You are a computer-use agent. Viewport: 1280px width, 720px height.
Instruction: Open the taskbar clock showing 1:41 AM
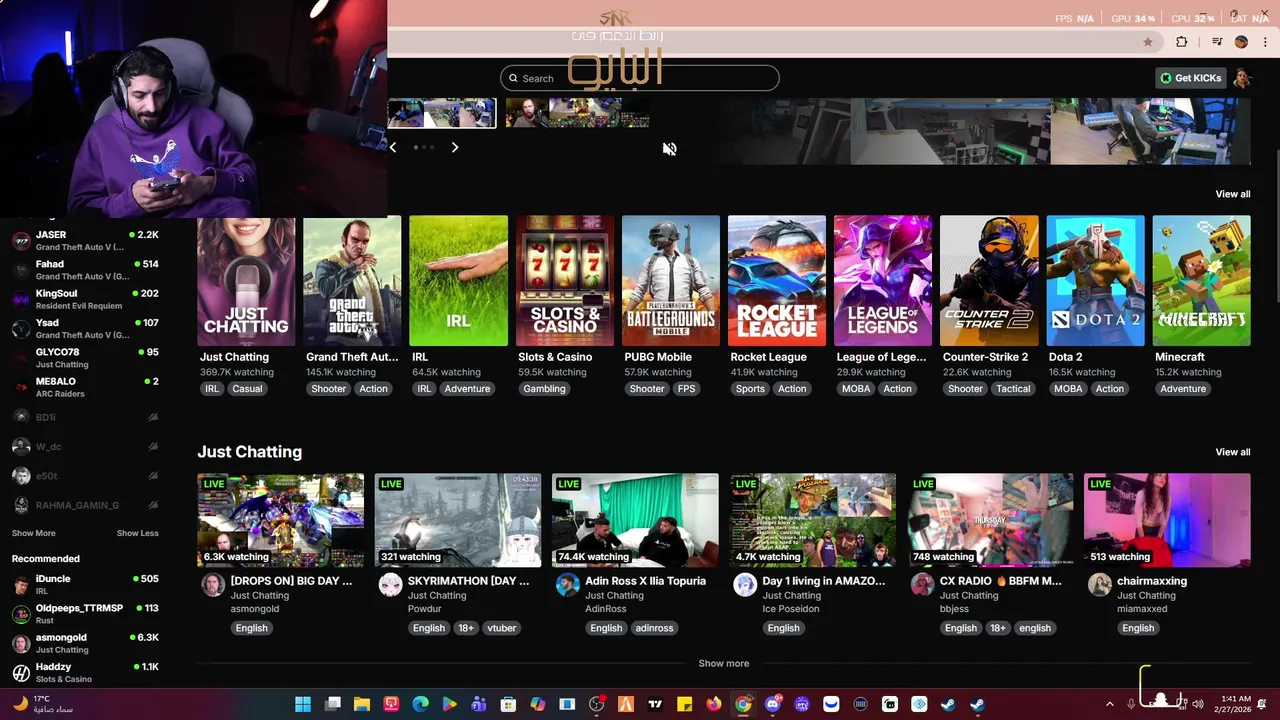point(1236,704)
